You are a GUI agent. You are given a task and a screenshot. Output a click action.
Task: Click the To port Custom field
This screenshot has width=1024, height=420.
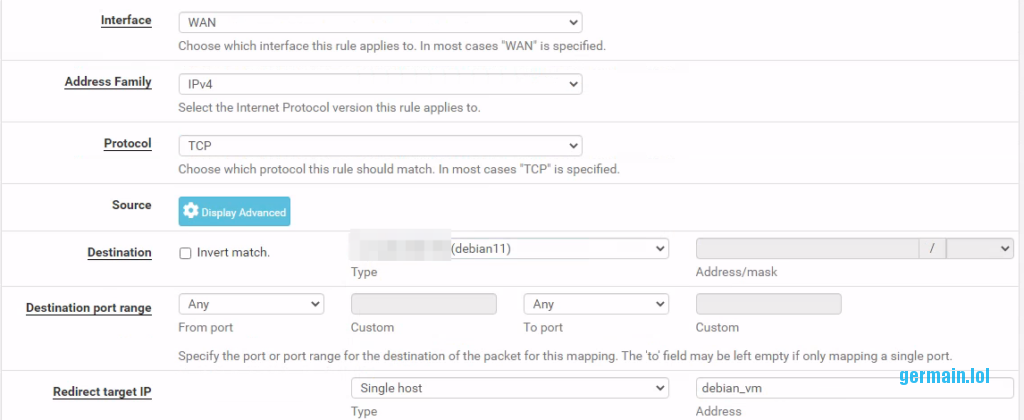pyautogui.click(x=768, y=304)
